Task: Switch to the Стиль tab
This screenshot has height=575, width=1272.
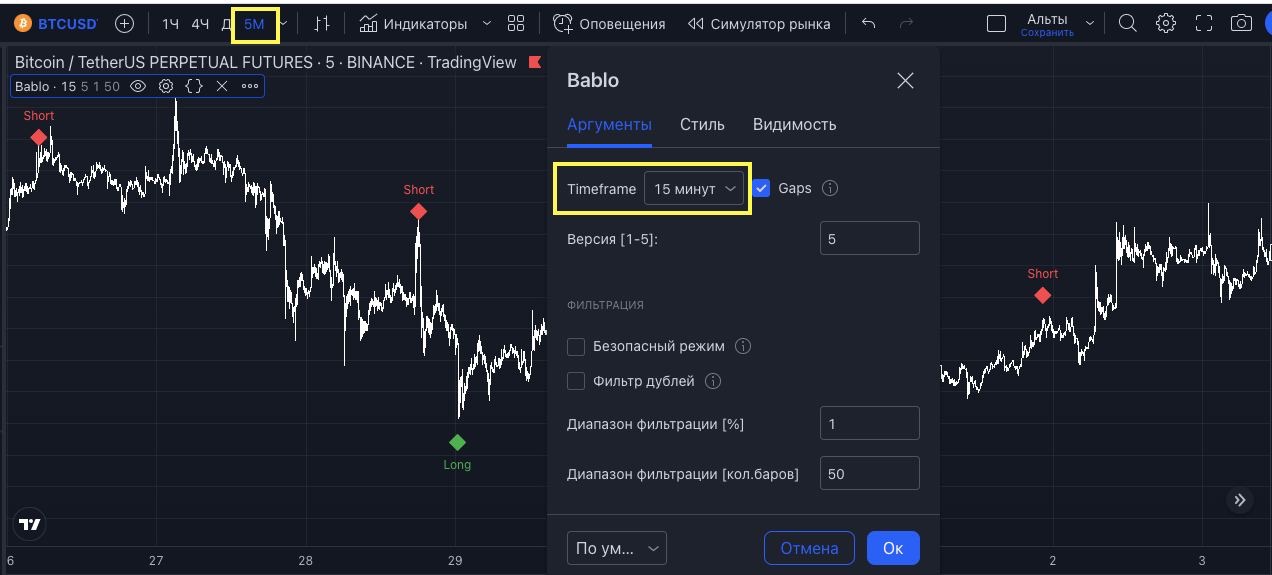Action: pyautogui.click(x=702, y=125)
